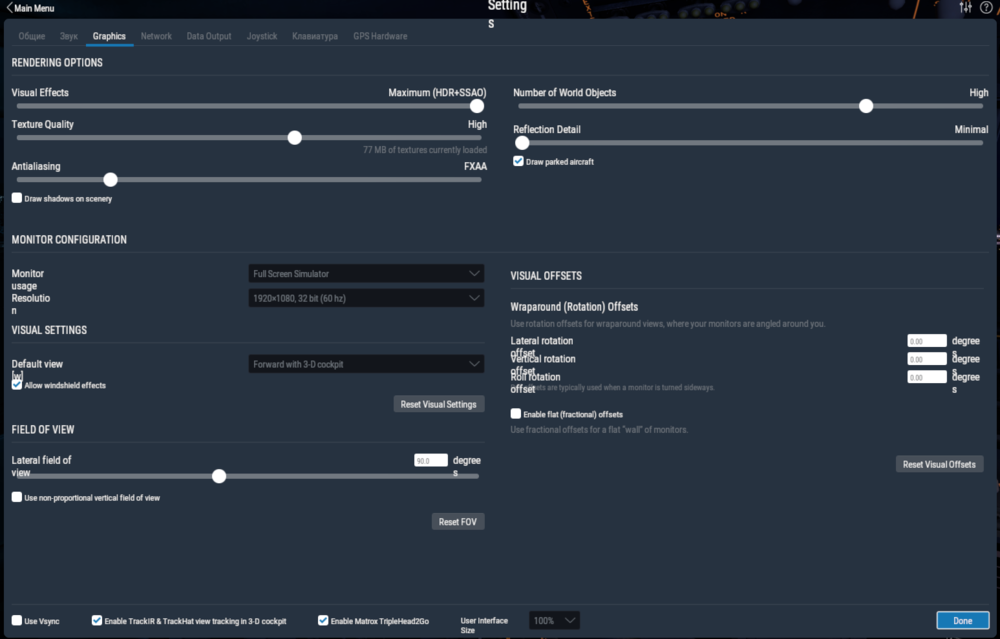Adjust the Texture Quality slider handle

[x=295, y=138]
